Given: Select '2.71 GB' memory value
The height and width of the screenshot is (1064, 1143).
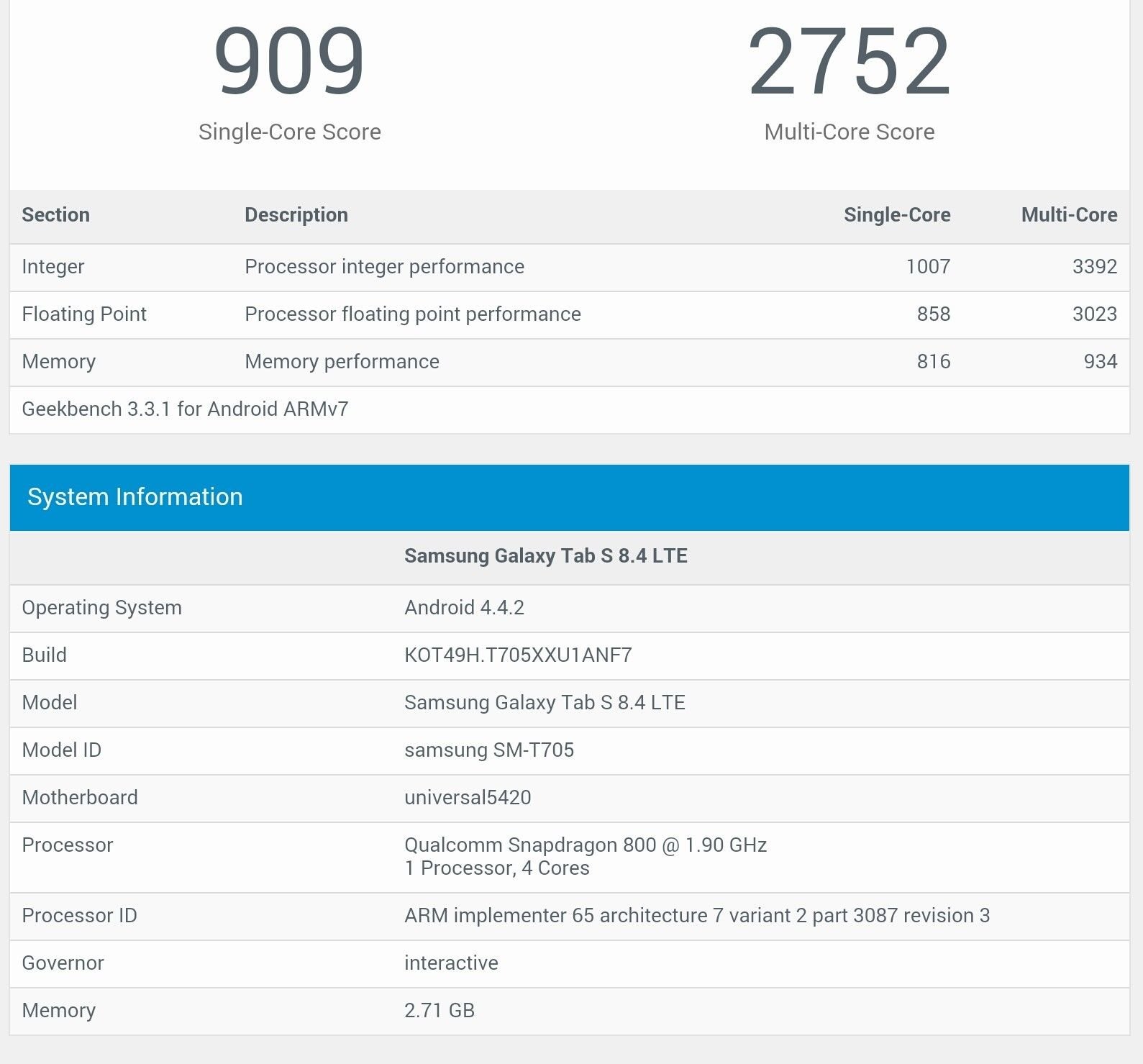Looking at the screenshot, I should (440, 1011).
